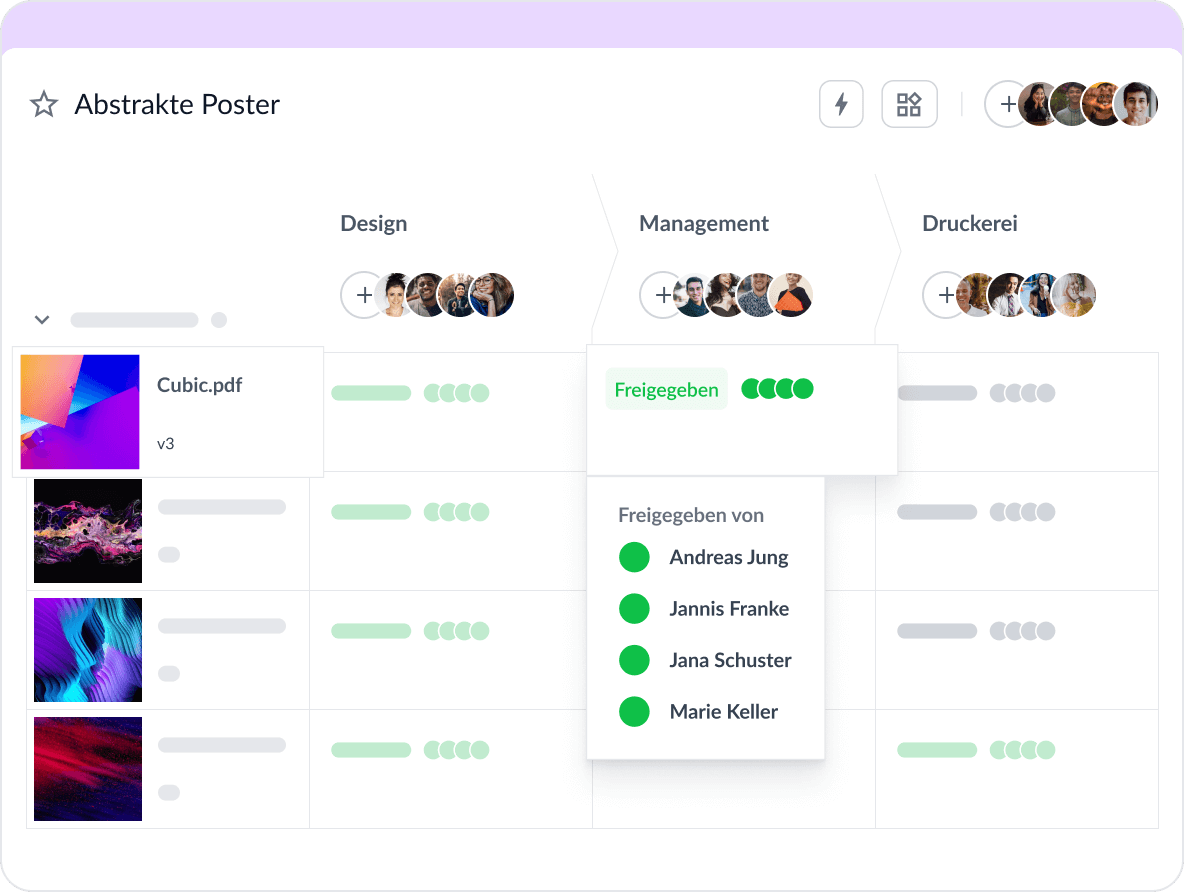Collapse the file group chevron

[42, 320]
